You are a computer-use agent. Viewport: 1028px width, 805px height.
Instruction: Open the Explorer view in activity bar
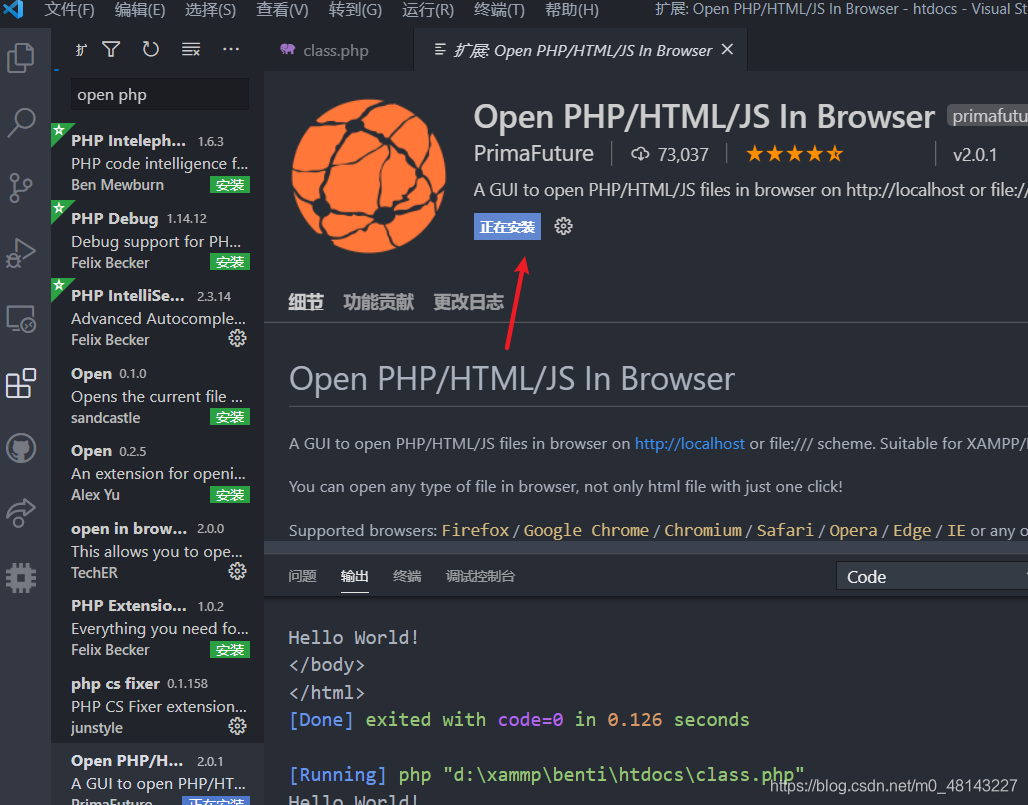[21, 57]
